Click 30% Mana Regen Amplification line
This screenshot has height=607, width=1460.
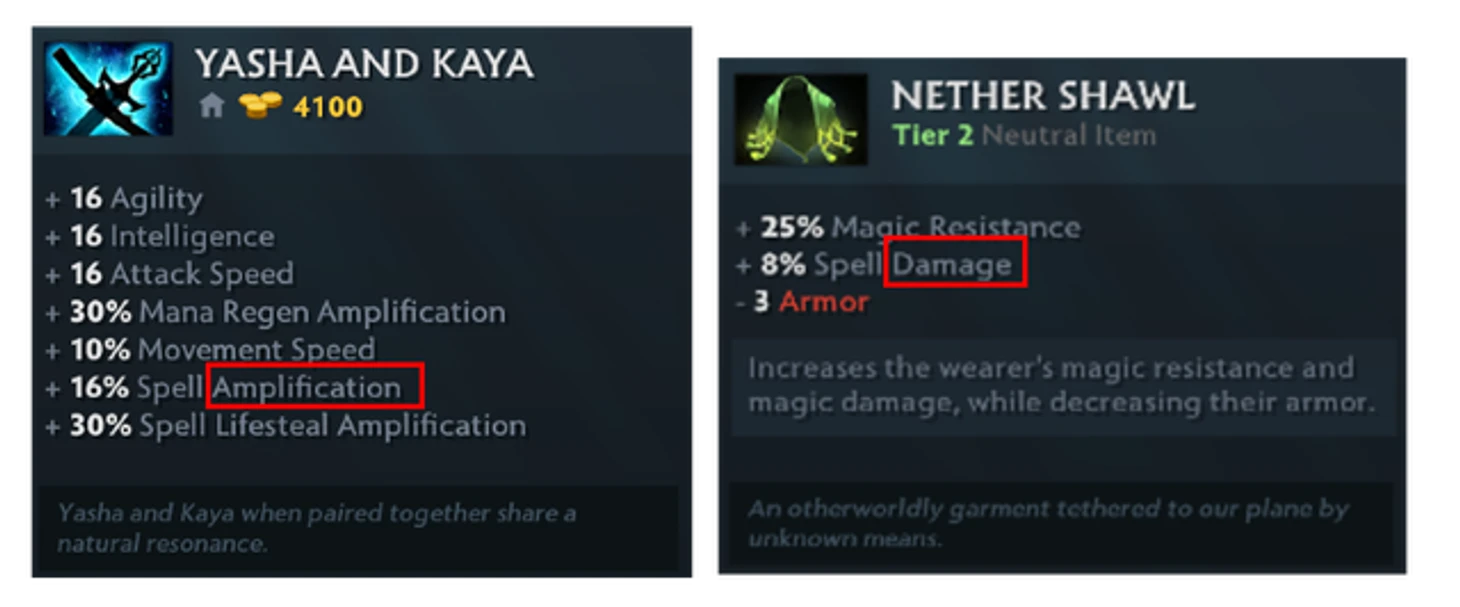pos(276,312)
